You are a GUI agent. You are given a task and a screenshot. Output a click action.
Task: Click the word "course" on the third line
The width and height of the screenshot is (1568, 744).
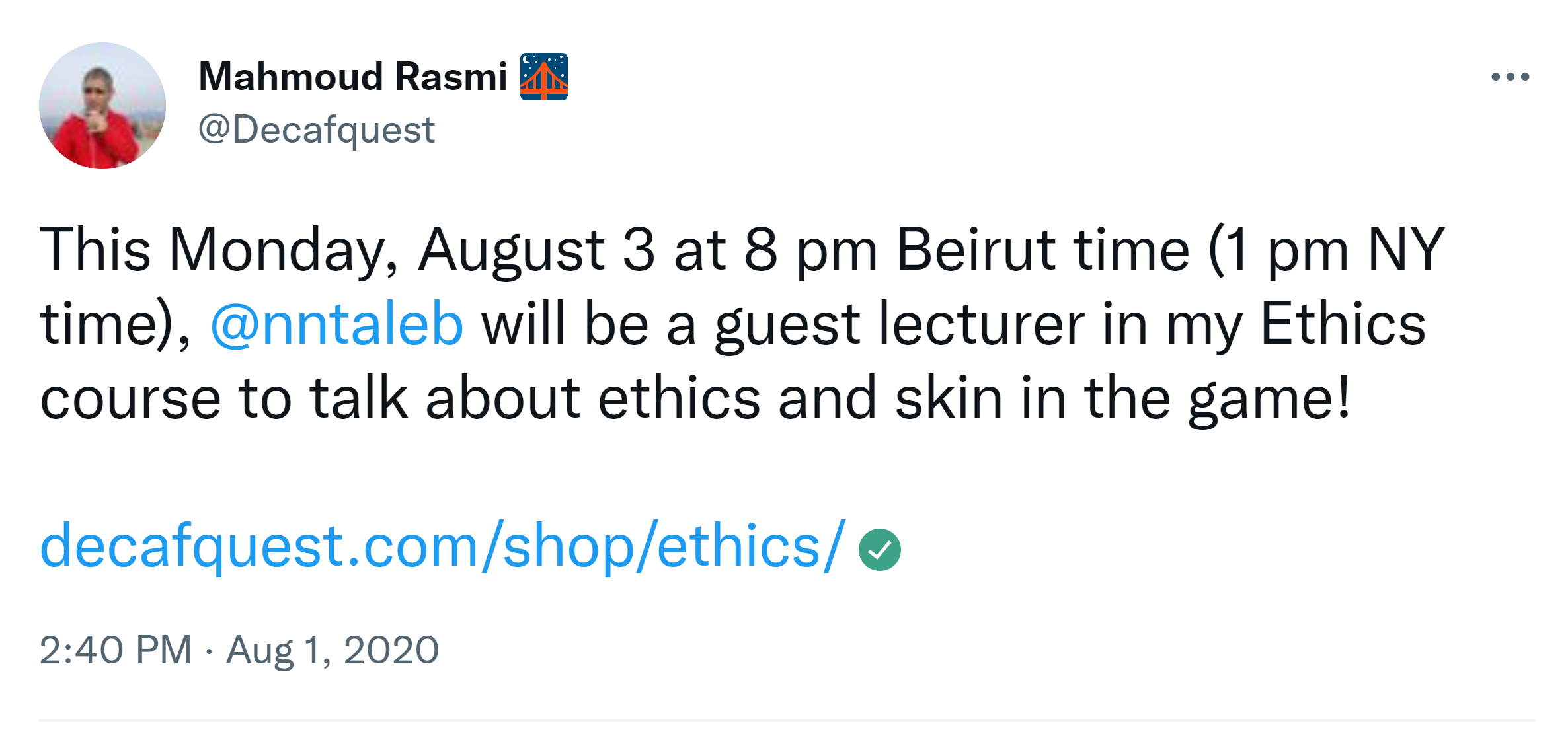pos(130,400)
